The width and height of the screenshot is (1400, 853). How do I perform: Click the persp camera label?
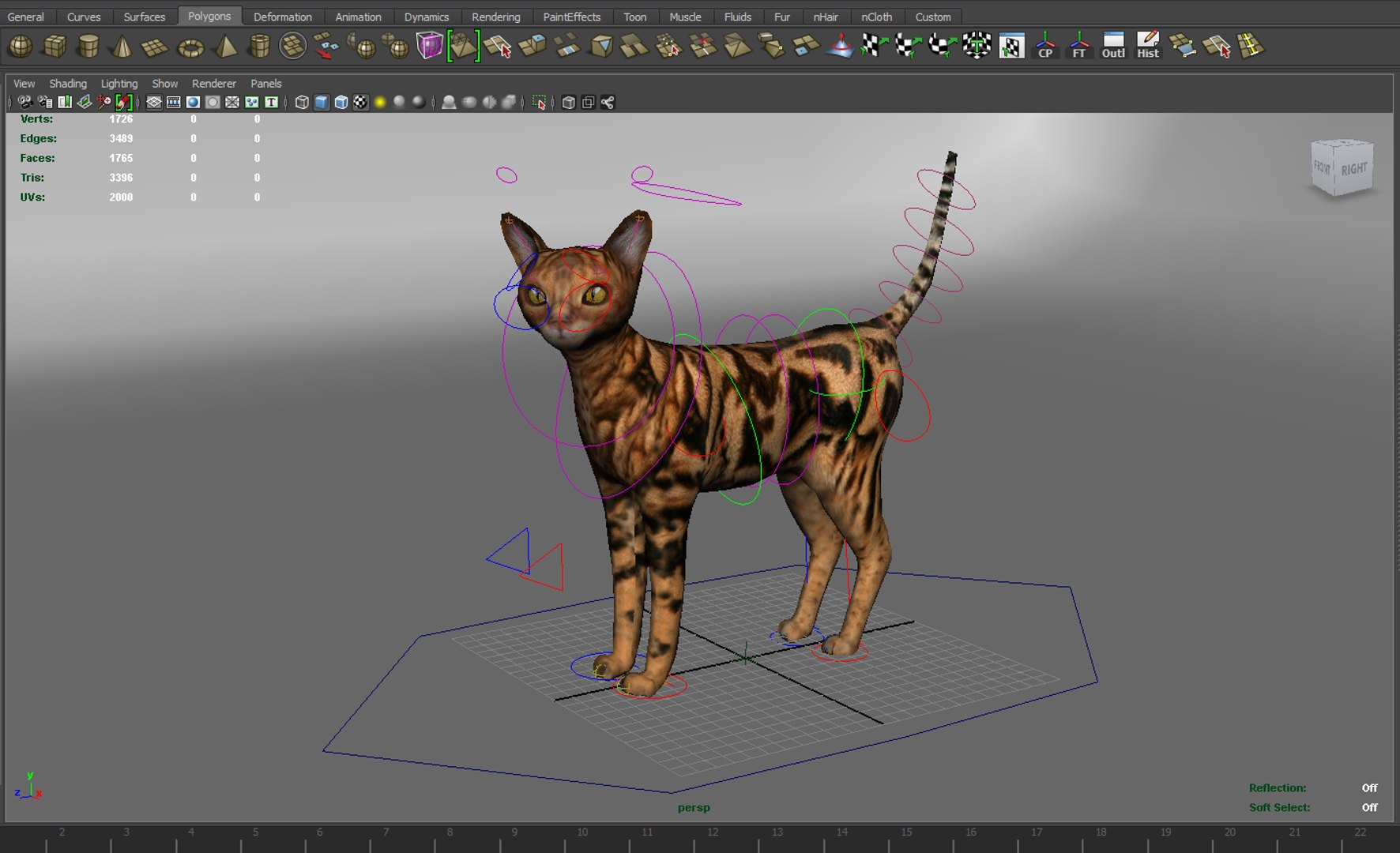[x=694, y=807]
